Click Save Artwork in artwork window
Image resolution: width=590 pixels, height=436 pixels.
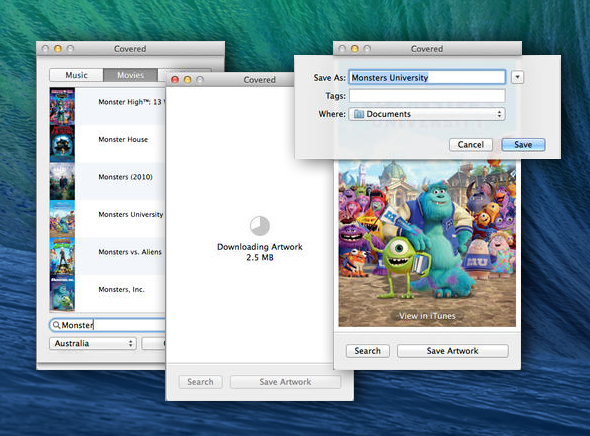click(x=452, y=351)
